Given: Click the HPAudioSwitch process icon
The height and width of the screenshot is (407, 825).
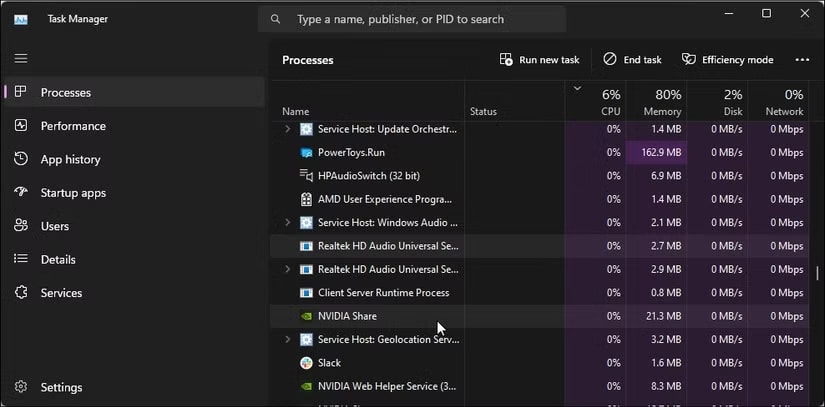Looking at the screenshot, I should click(306, 176).
